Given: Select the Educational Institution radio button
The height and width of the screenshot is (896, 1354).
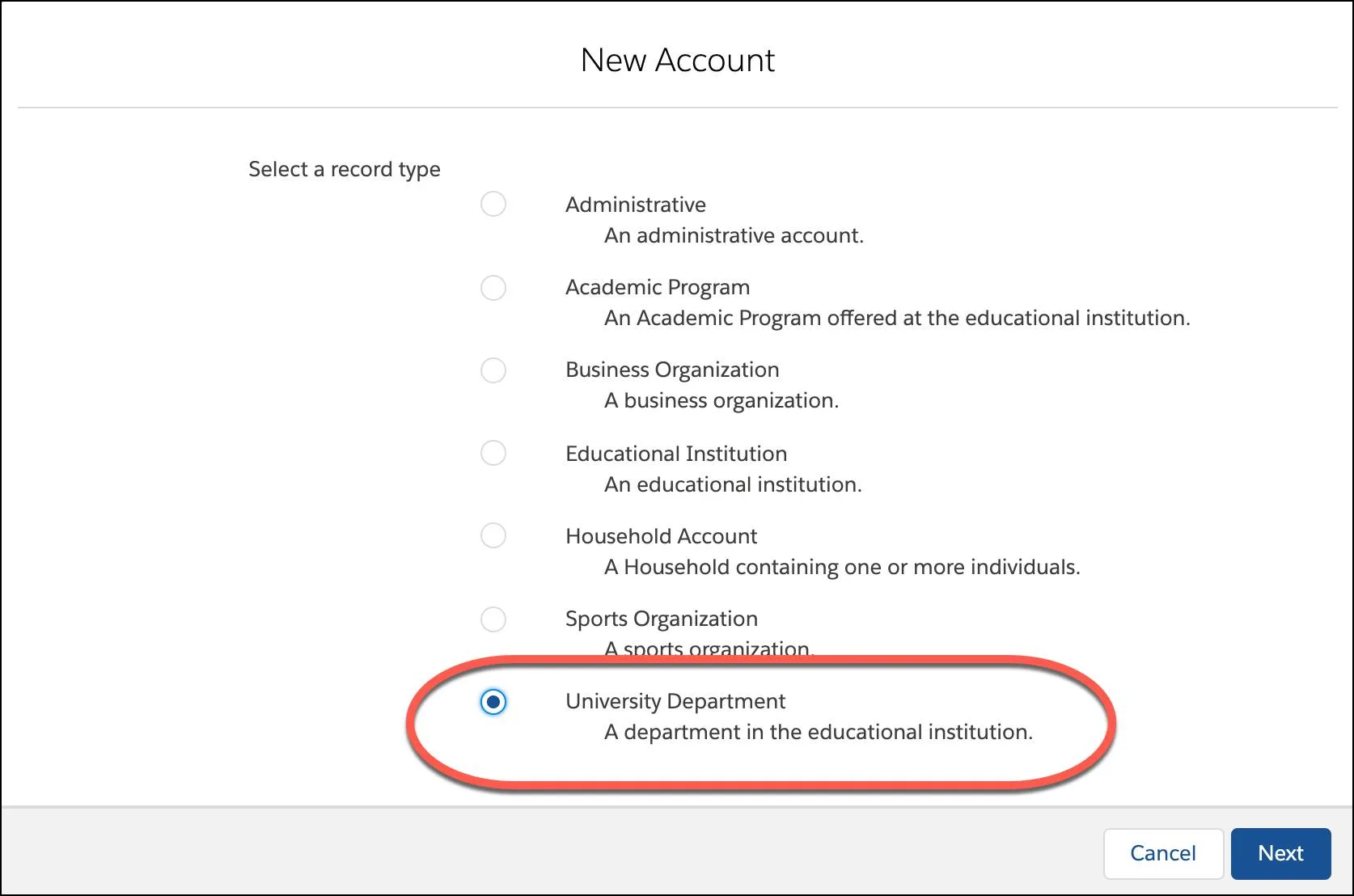Looking at the screenshot, I should click(493, 454).
